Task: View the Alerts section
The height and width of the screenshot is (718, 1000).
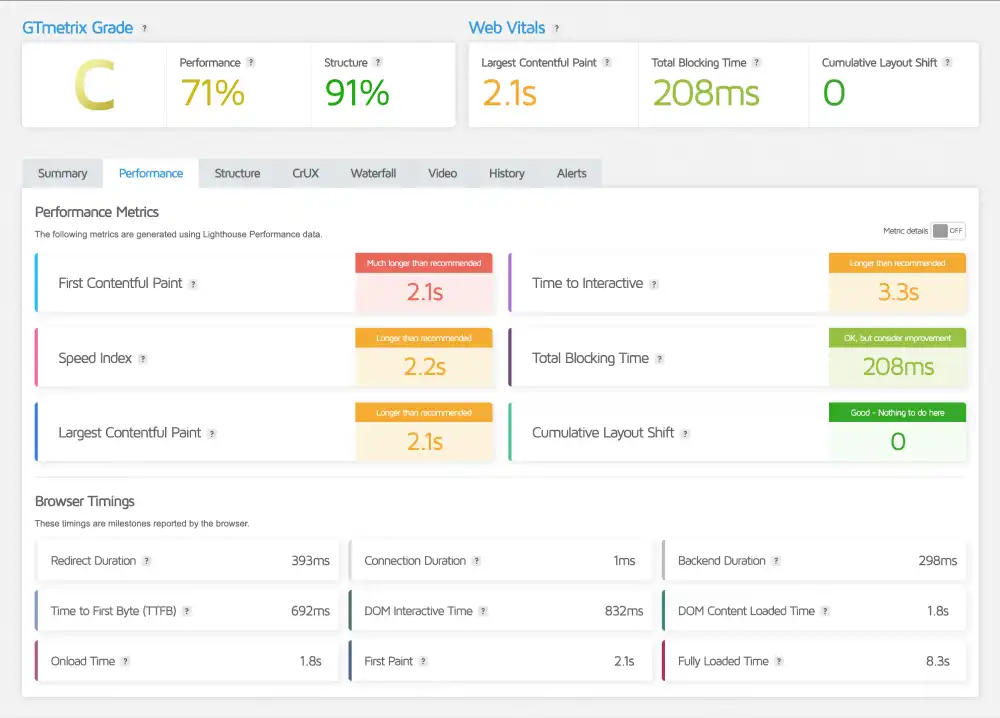Action: [x=571, y=173]
